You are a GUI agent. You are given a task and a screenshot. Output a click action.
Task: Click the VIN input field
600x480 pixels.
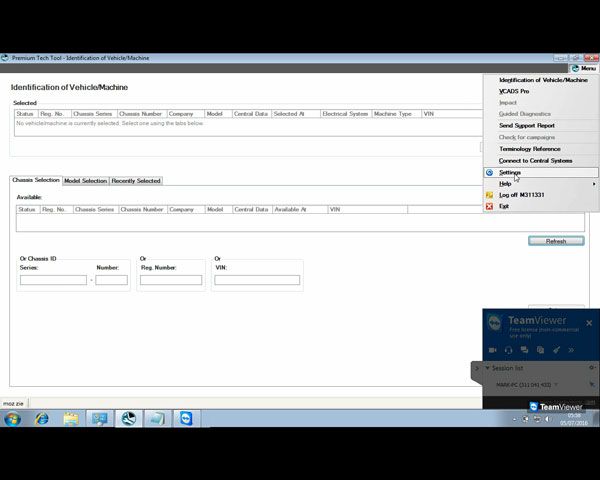pyautogui.click(x=257, y=280)
